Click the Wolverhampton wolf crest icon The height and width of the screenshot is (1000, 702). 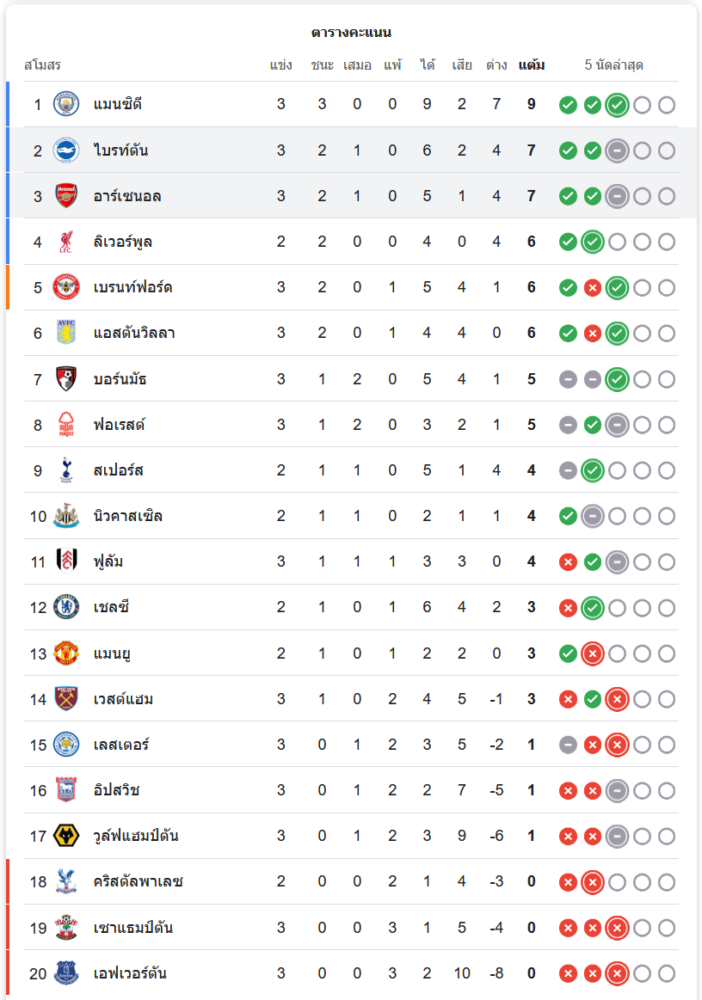(x=66, y=836)
